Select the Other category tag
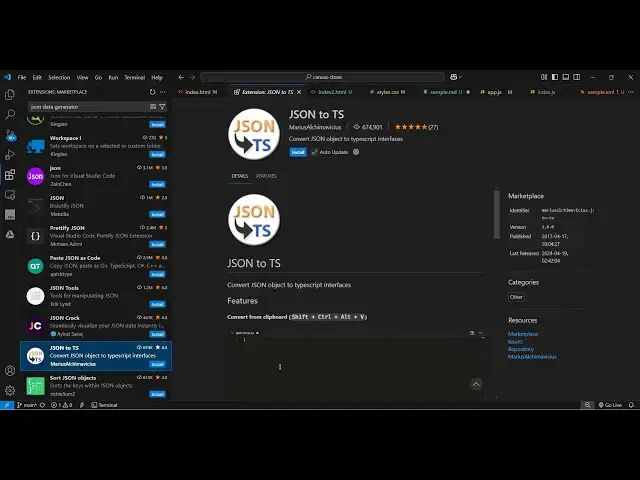640x480 pixels. (516, 297)
